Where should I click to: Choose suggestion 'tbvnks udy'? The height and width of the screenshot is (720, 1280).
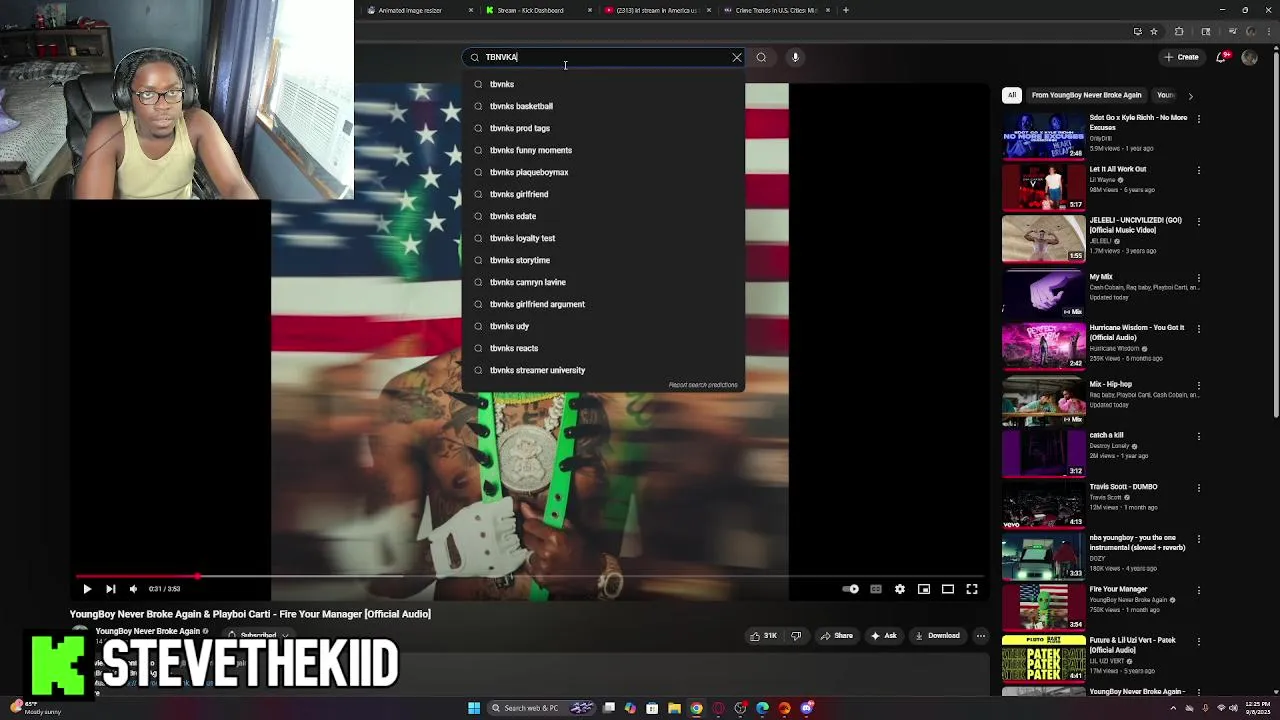point(603,326)
